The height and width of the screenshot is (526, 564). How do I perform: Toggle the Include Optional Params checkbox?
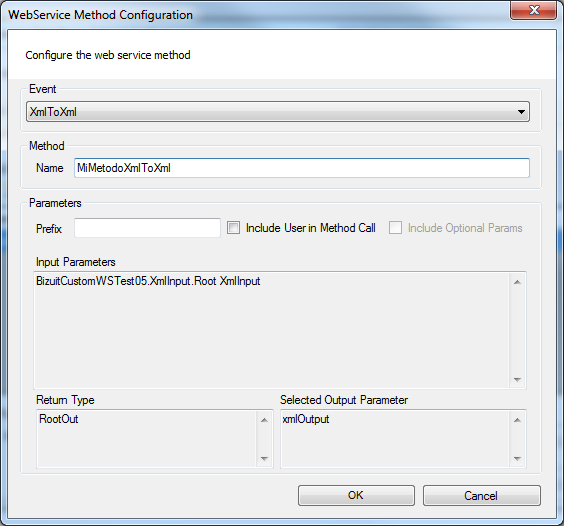coord(395,228)
